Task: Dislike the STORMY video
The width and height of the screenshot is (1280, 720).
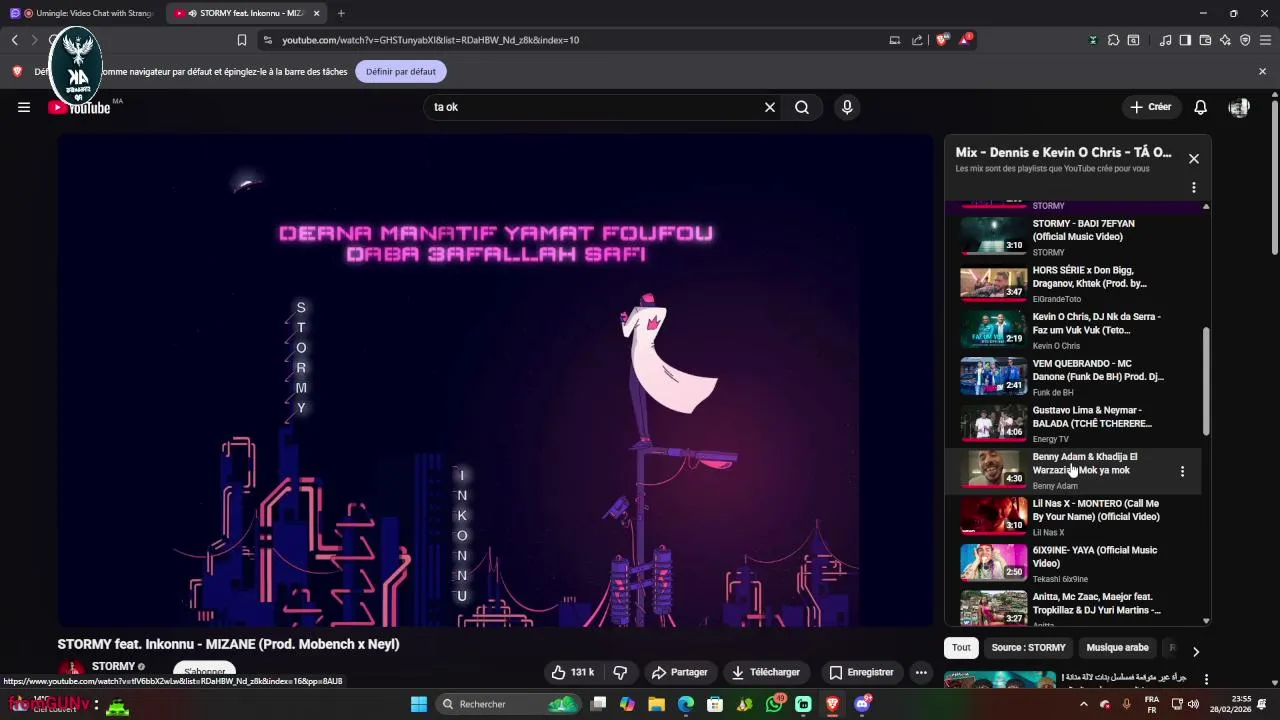Action: pyautogui.click(x=620, y=672)
